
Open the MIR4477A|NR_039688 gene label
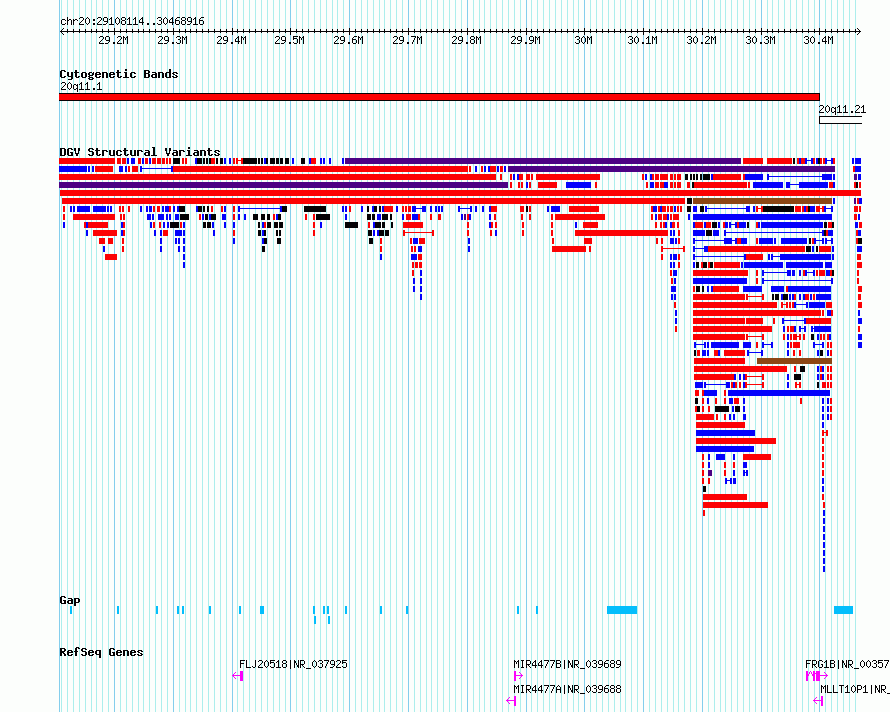tap(567, 689)
